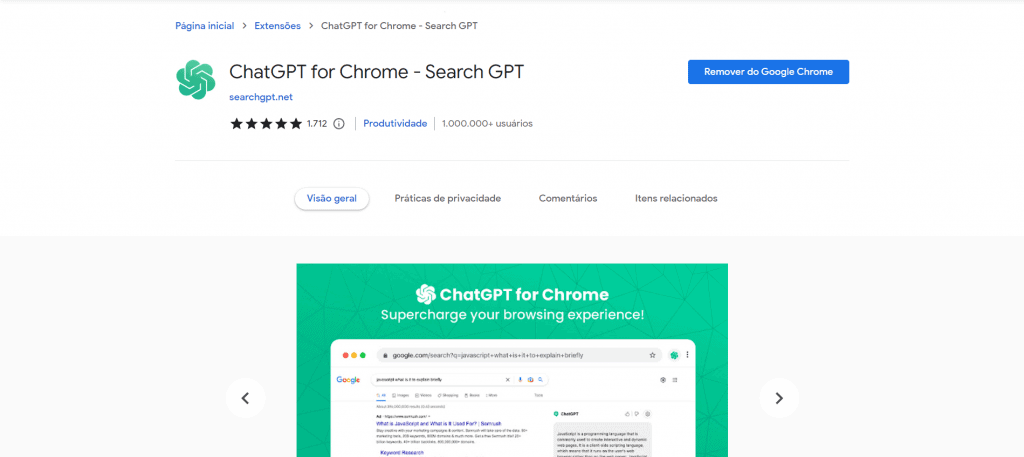Viewport: 1024px width, 457px height.
Task: Click the Google logo in the preview
Action: point(348,380)
